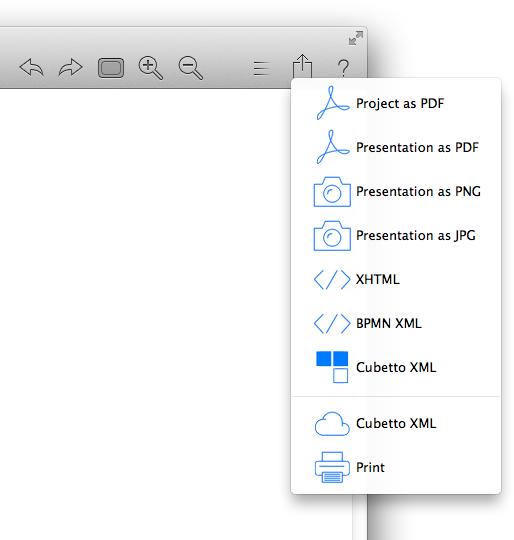514x540 pixels.
Task: Zoom out with the minus magnifier
Action: [x=191, y=68]
